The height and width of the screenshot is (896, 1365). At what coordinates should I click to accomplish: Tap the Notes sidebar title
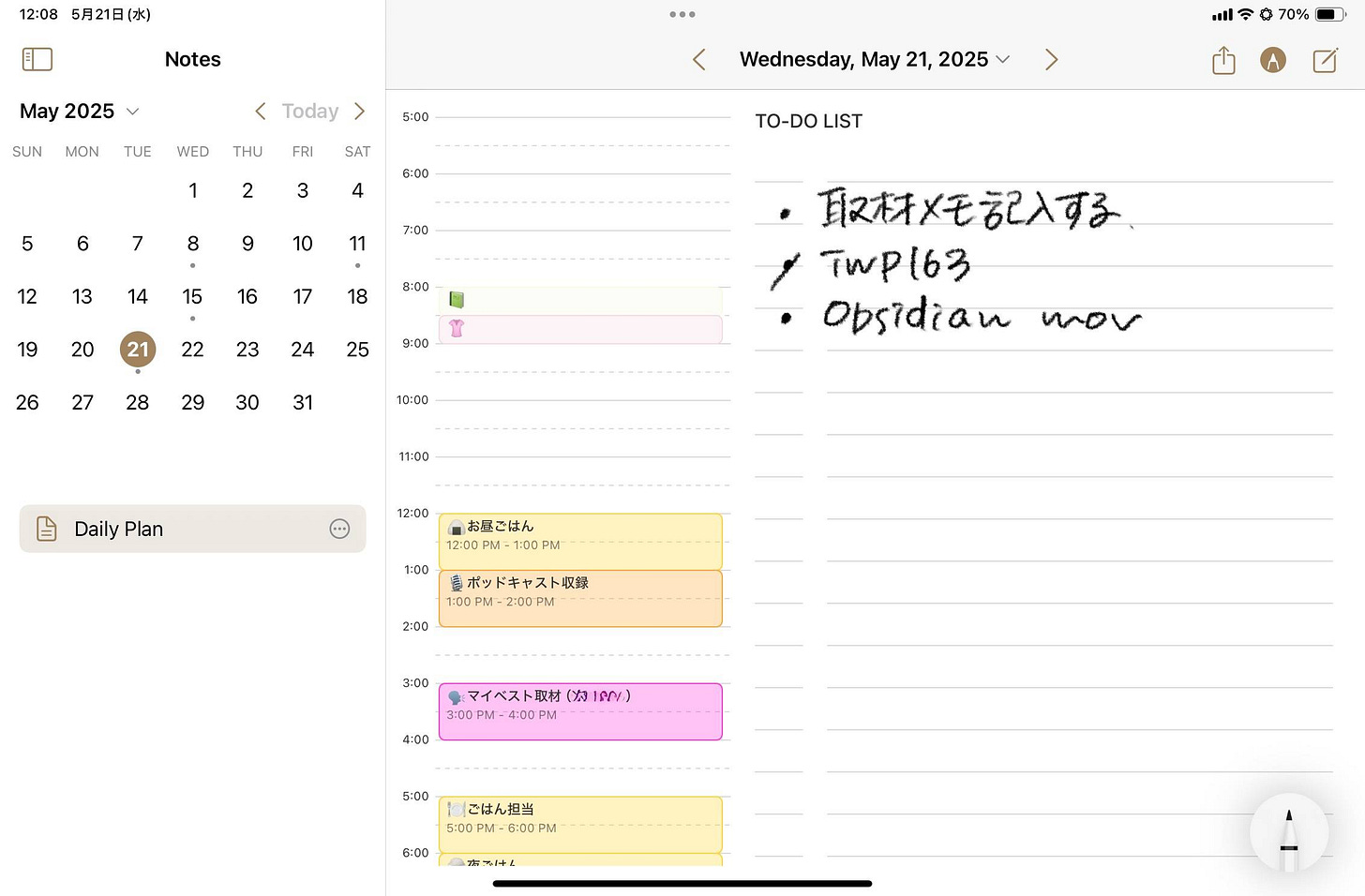coord(193,59)
